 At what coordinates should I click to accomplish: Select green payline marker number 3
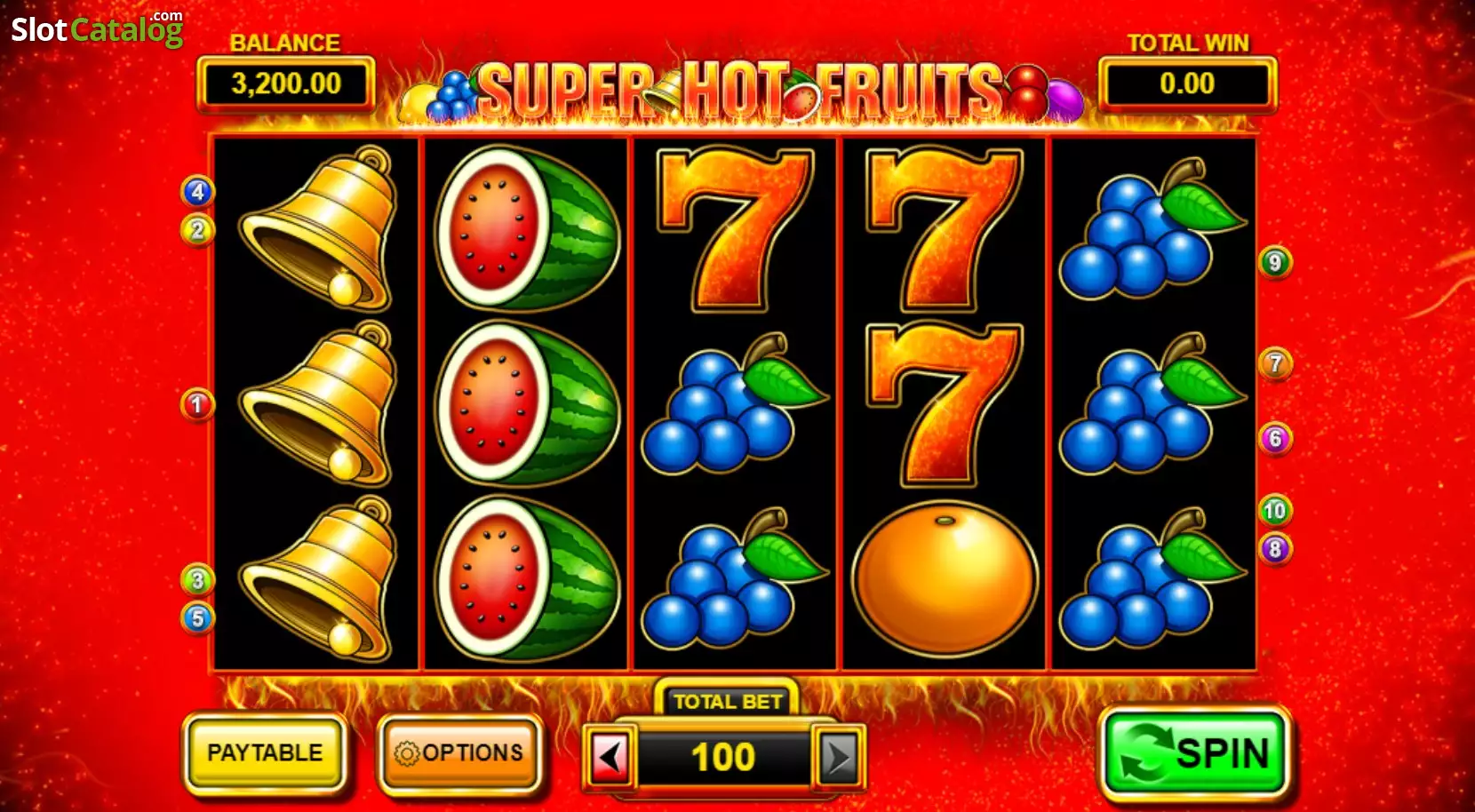(197, 580)
